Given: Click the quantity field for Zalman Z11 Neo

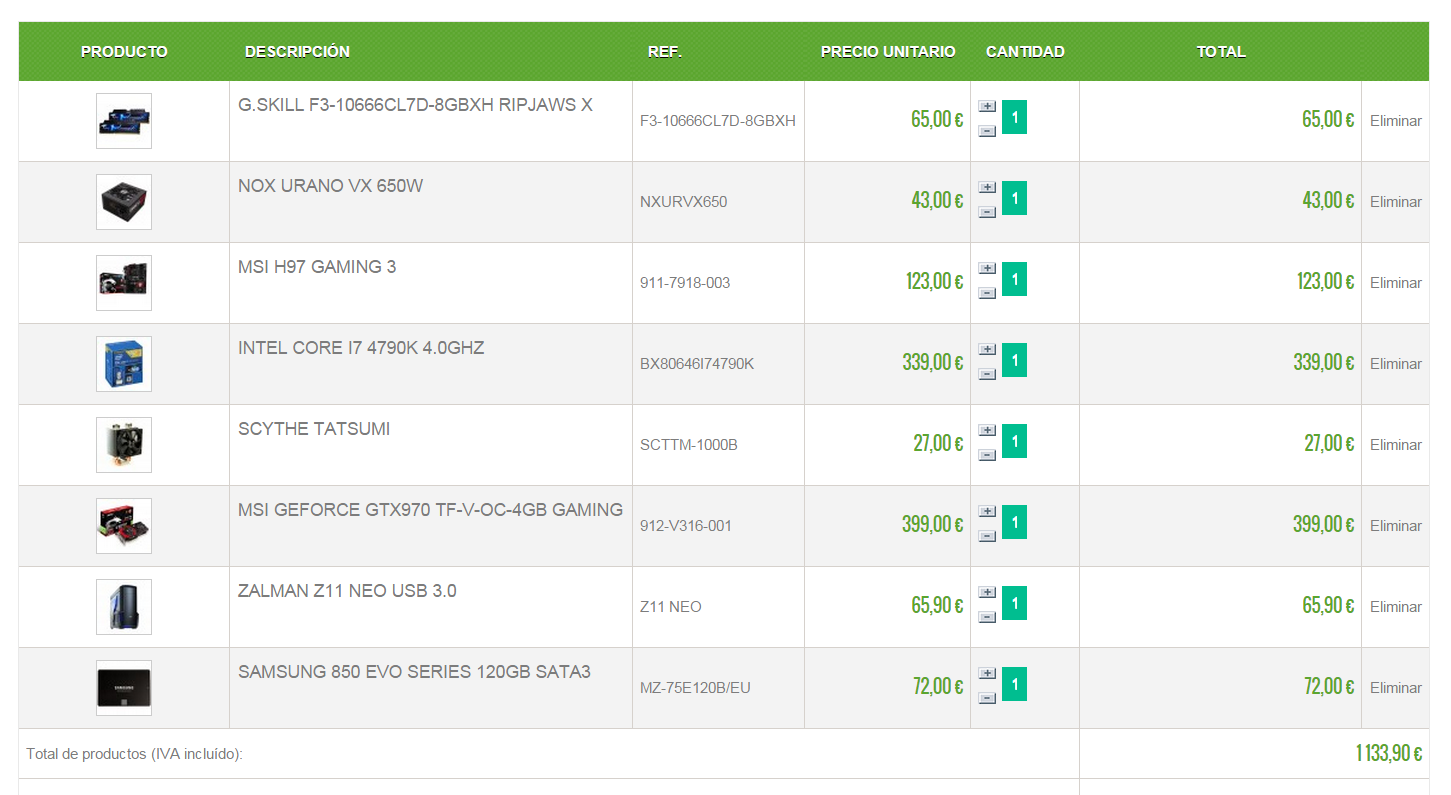Looking at the screenshot, I should tap(1014, 603).
